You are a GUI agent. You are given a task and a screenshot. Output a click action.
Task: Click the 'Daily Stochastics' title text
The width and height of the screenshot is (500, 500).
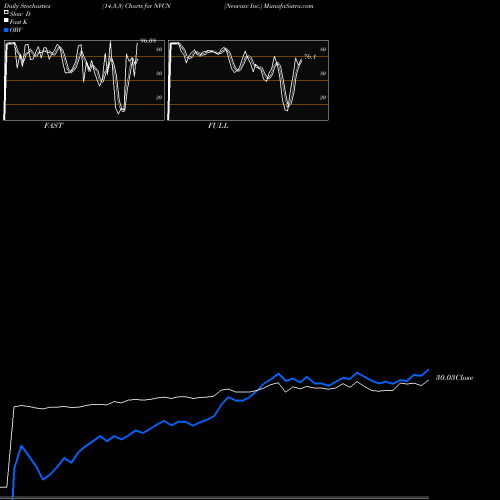pyautogui.click(x=27, y=6)
